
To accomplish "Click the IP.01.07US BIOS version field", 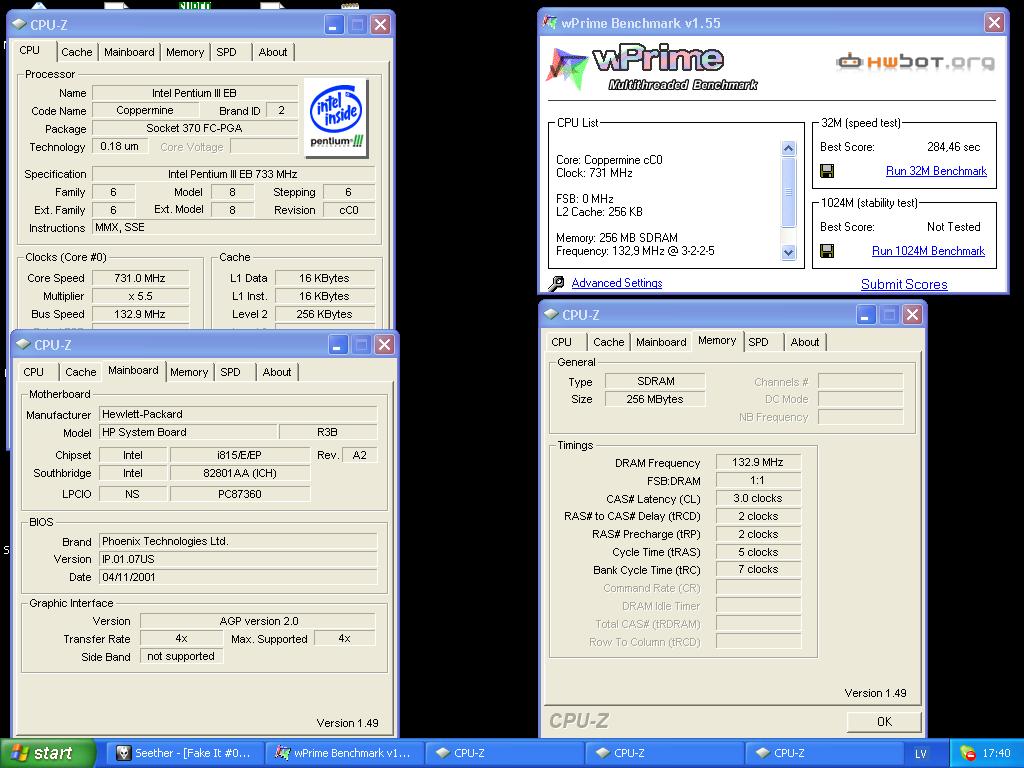I will click(238, 559).
